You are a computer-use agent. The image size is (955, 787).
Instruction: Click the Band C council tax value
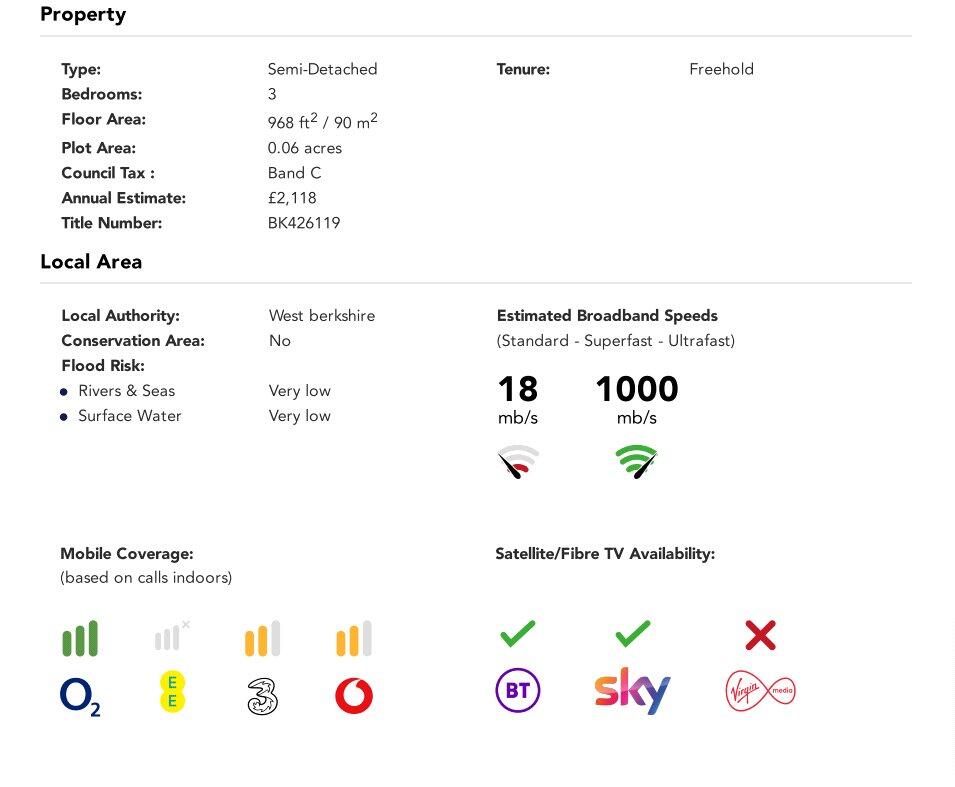[294, 173]
